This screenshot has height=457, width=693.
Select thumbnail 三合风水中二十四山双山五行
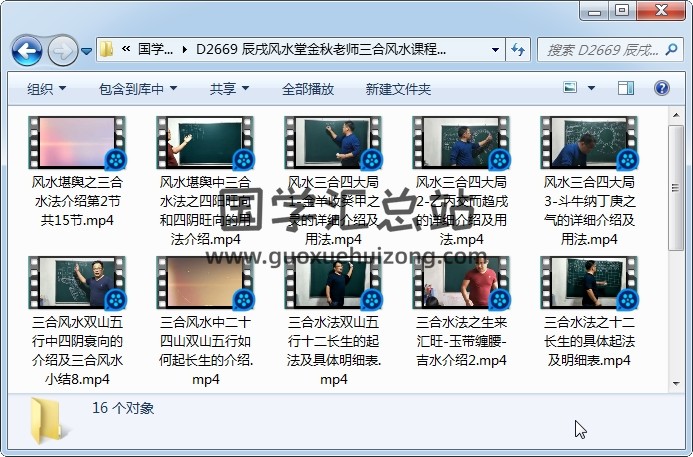click(205, 283)
